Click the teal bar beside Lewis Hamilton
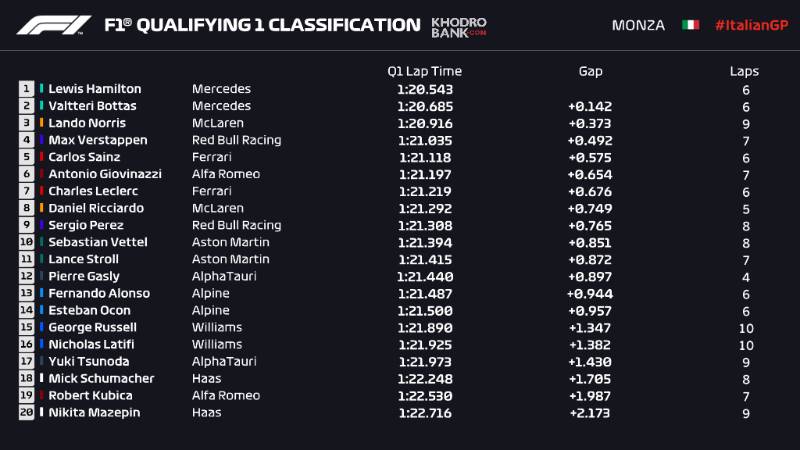 point(42,89)
